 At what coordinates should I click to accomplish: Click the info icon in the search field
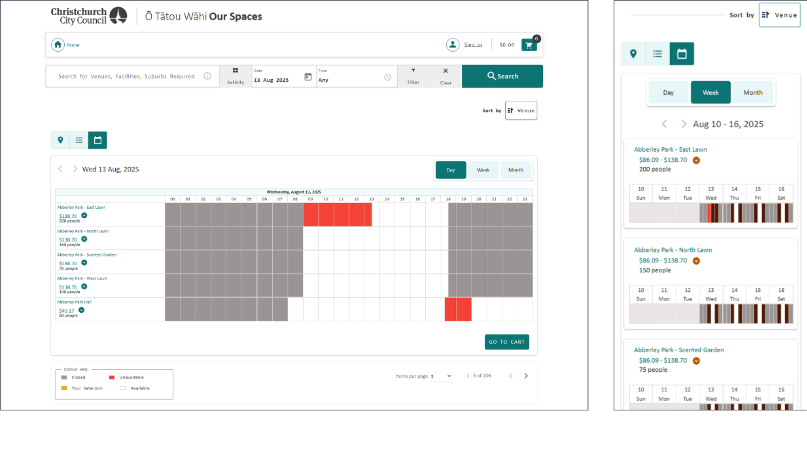[x=207, y=77]
